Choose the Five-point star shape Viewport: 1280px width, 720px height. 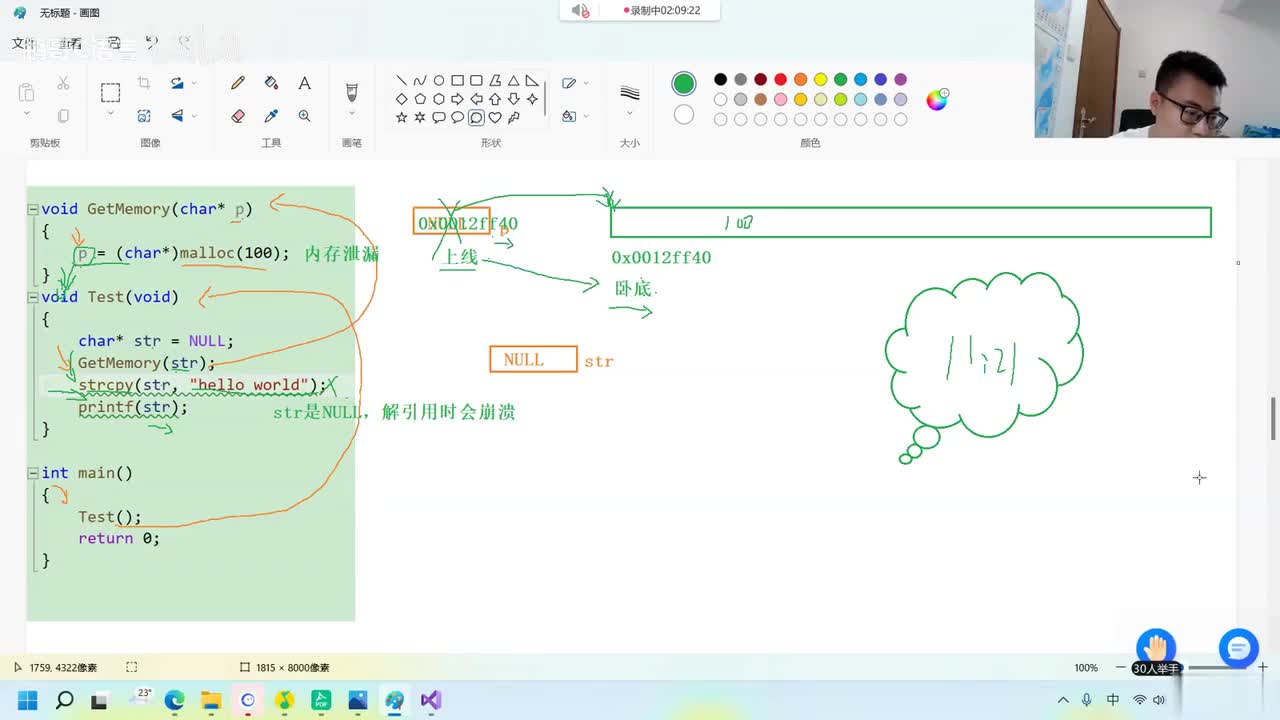coord(401,117)
